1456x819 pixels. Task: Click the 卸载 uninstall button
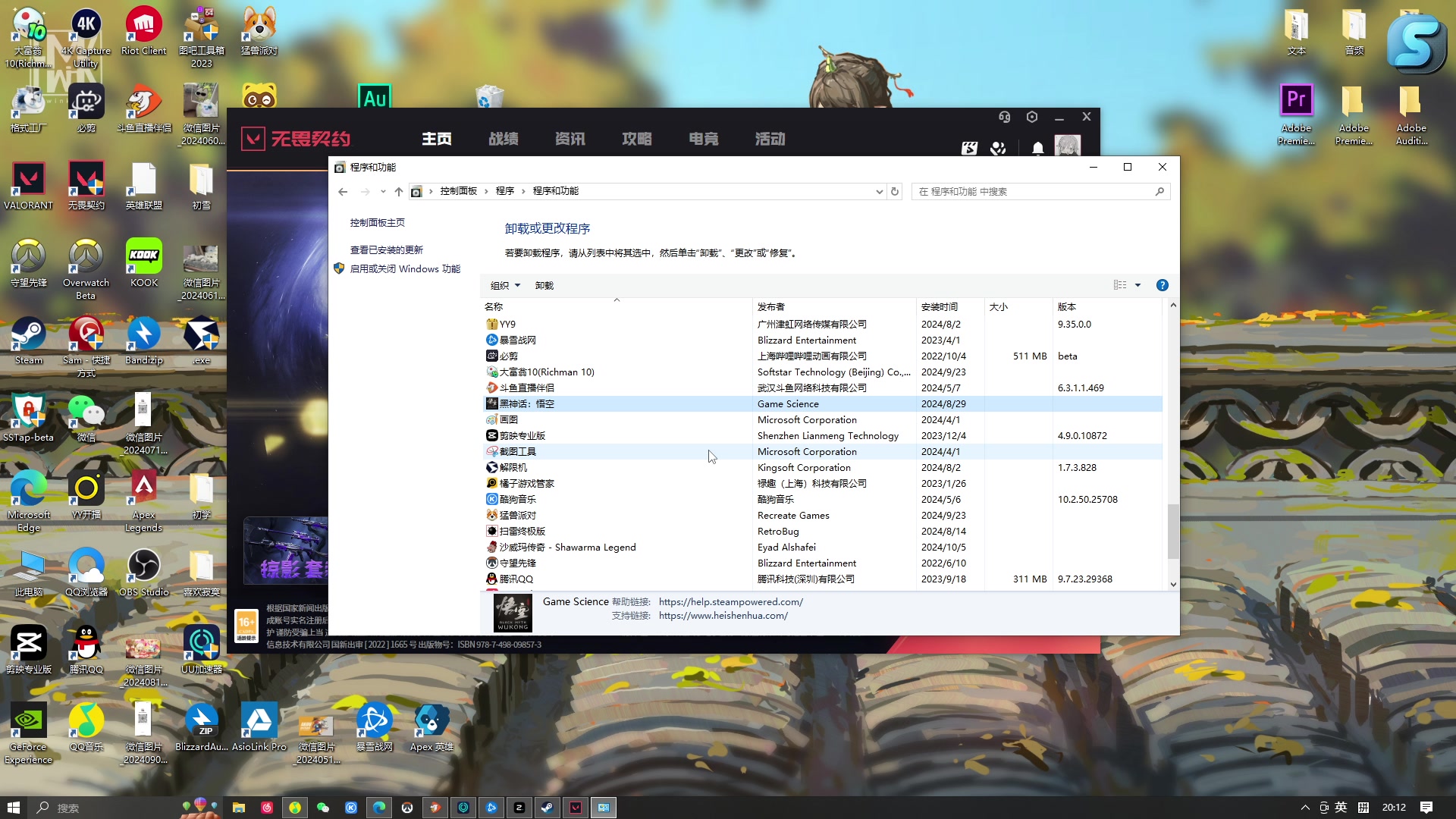[544, 286]
